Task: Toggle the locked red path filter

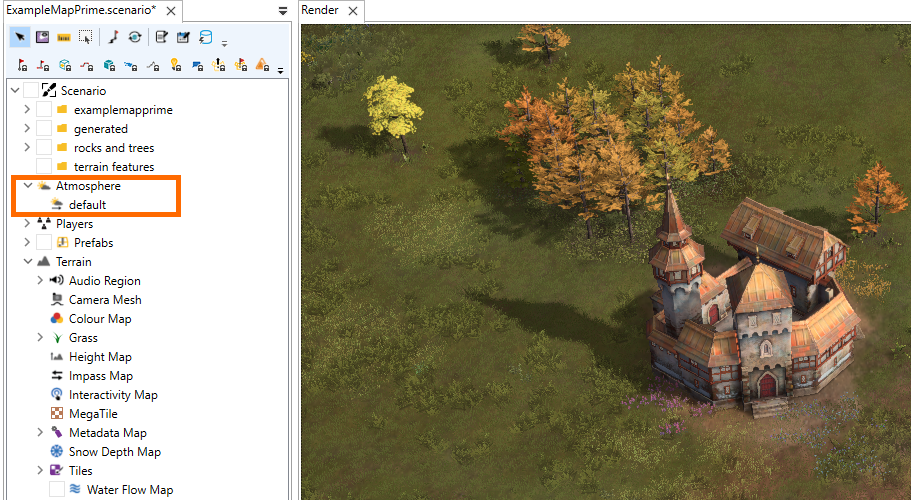Action: tap(87, 65)
